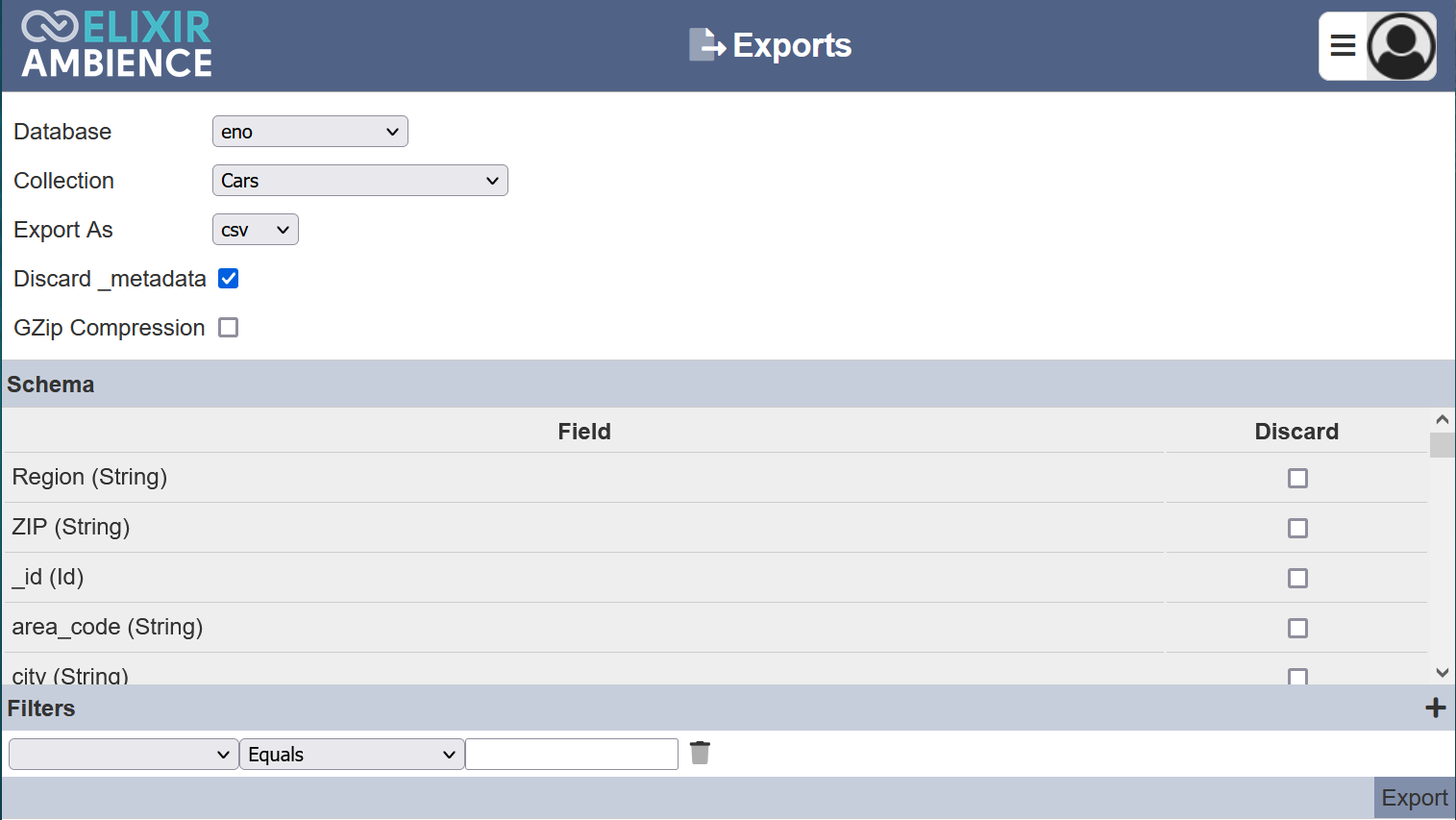1456x820 pixels.
Task: Click the Exports page icon
Action: click(707, 45)
